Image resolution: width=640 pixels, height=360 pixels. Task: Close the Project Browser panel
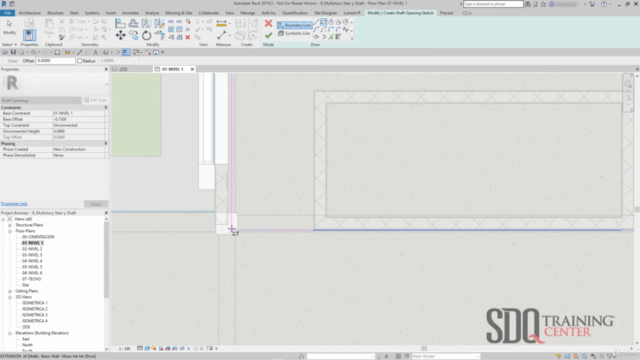click(106, 213)
